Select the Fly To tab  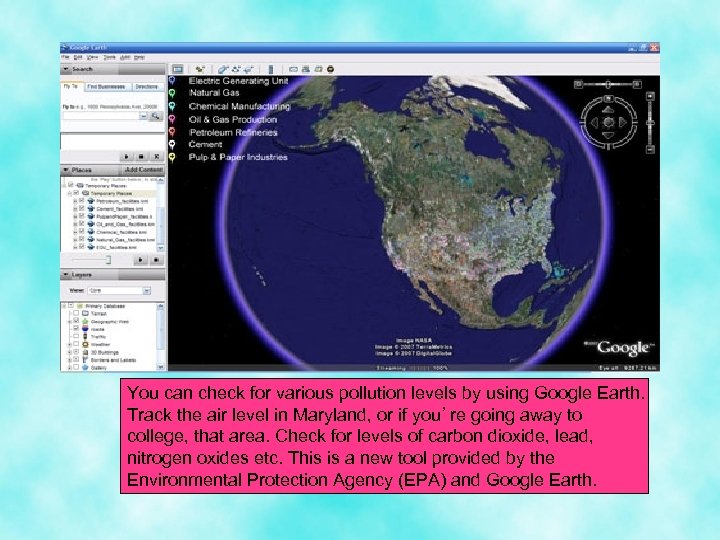[71, 87]
